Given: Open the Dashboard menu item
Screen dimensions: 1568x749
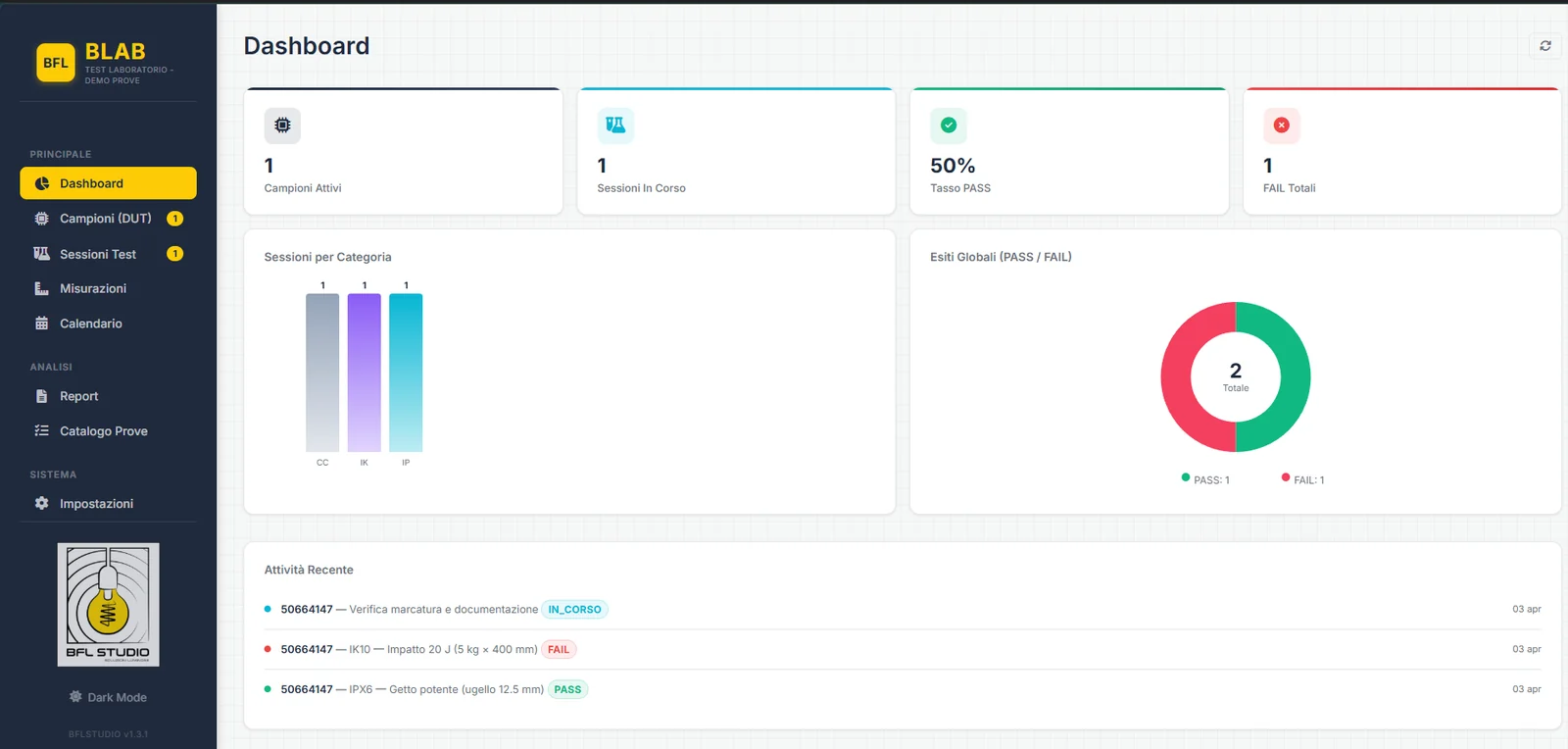Looking at the screenshot, I should tap(108, 183).
